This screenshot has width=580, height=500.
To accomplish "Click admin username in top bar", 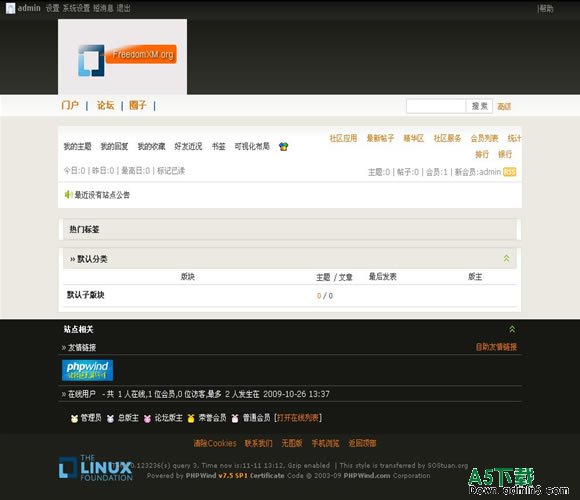I will pos(29,8).
